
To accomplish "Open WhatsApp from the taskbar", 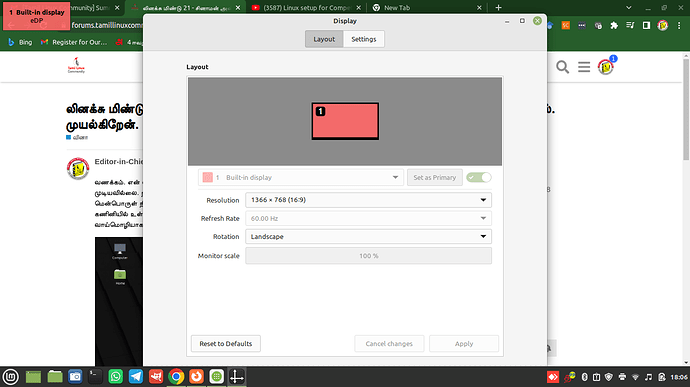I will tap(115, 376).
